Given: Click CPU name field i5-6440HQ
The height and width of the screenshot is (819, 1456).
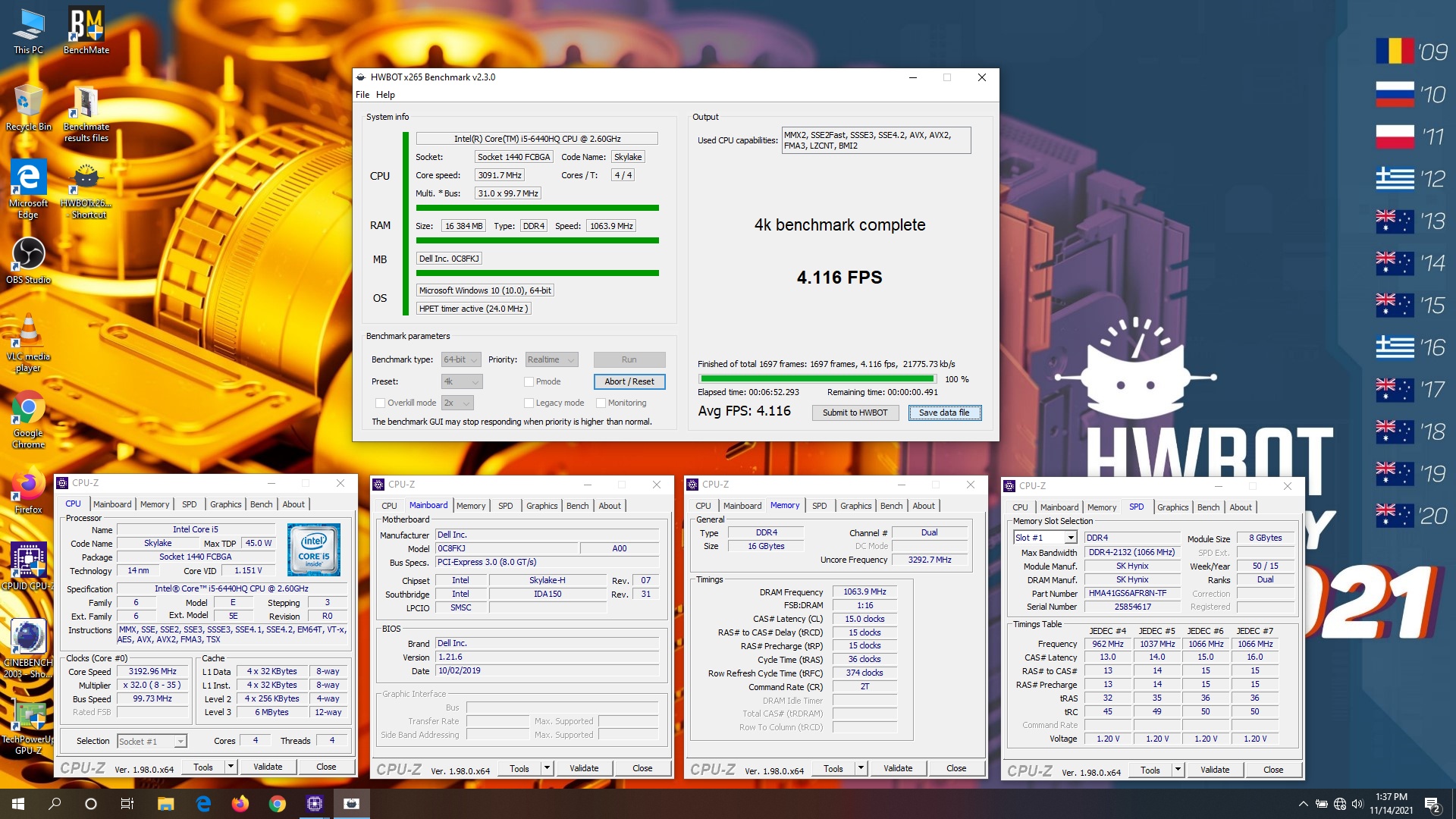Looking at the screenshot, I should [537, 139].
